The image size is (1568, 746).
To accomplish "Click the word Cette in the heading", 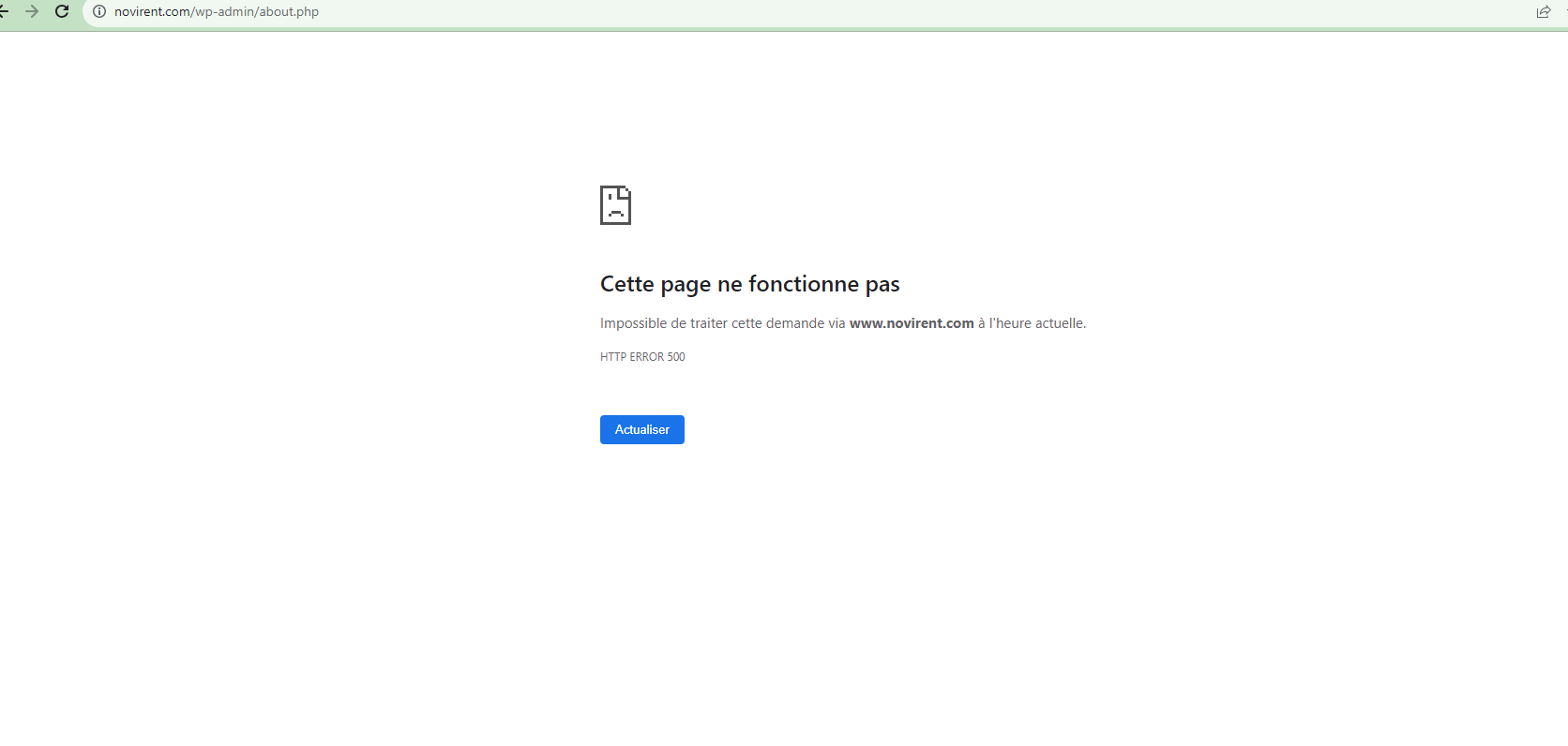I will [626, 284].
